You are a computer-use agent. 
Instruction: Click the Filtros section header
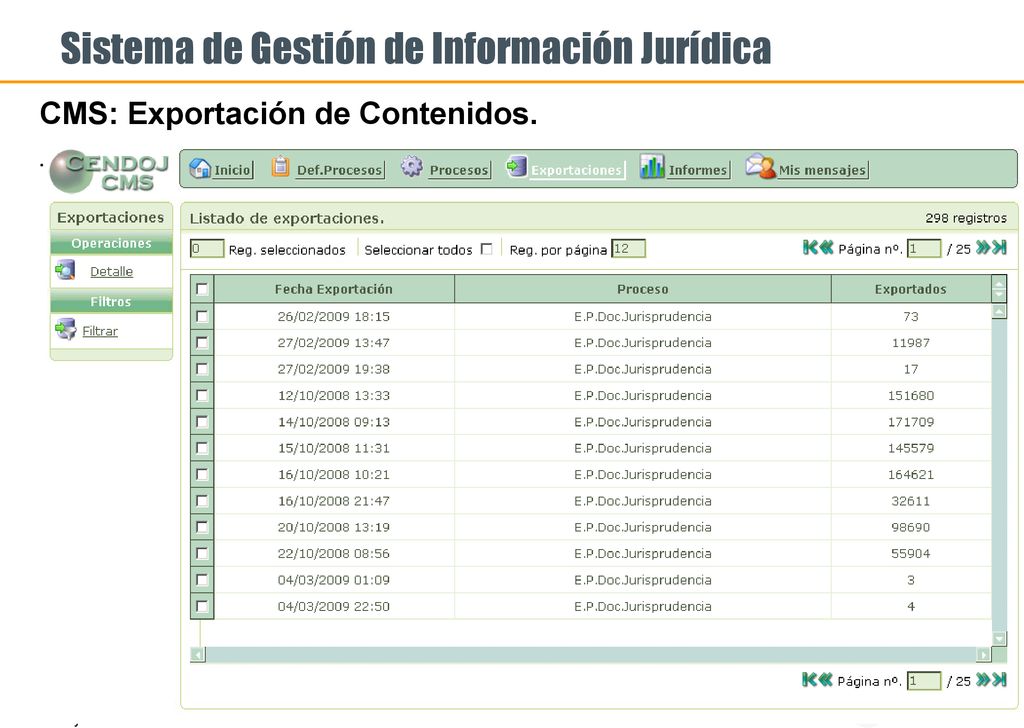[111, 302]
